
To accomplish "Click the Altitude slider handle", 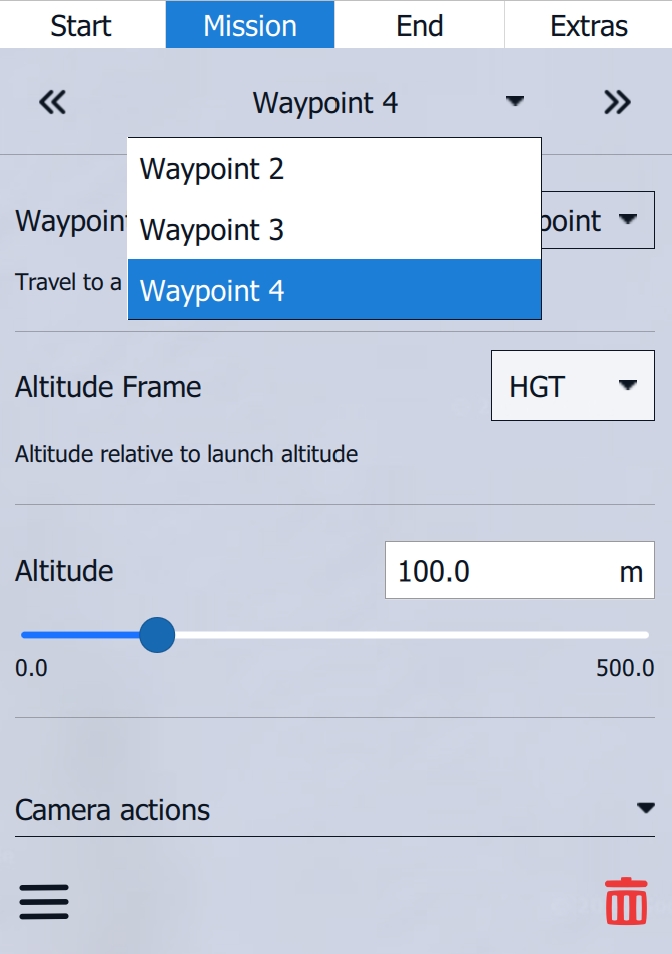I will click(157, 635).
